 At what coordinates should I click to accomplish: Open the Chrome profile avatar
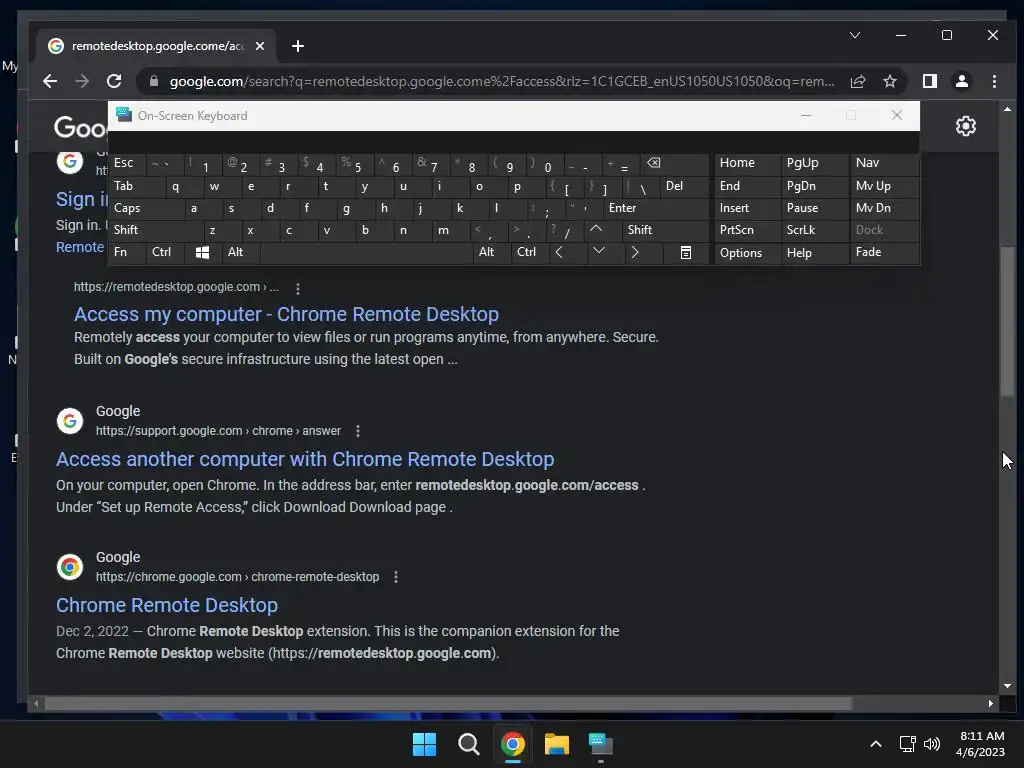(961, 81)
